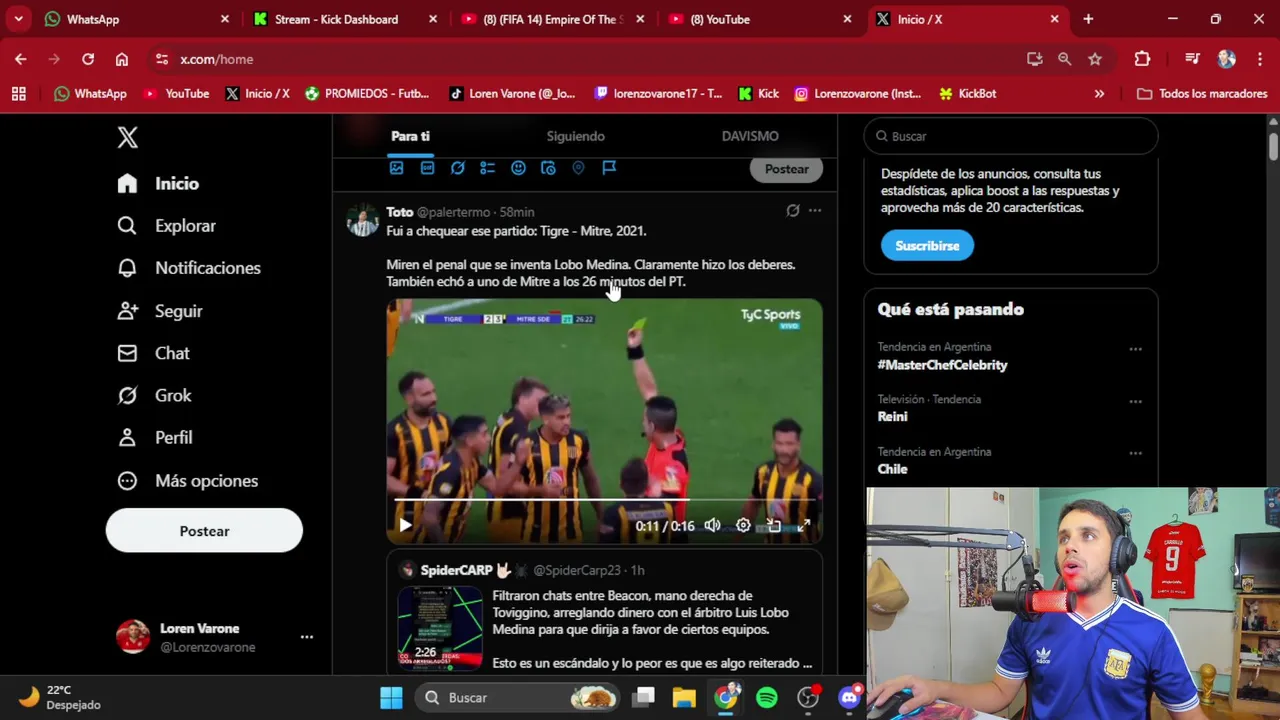
Task: Open Toto's profile avatar
Action: [x=362, y=220]
